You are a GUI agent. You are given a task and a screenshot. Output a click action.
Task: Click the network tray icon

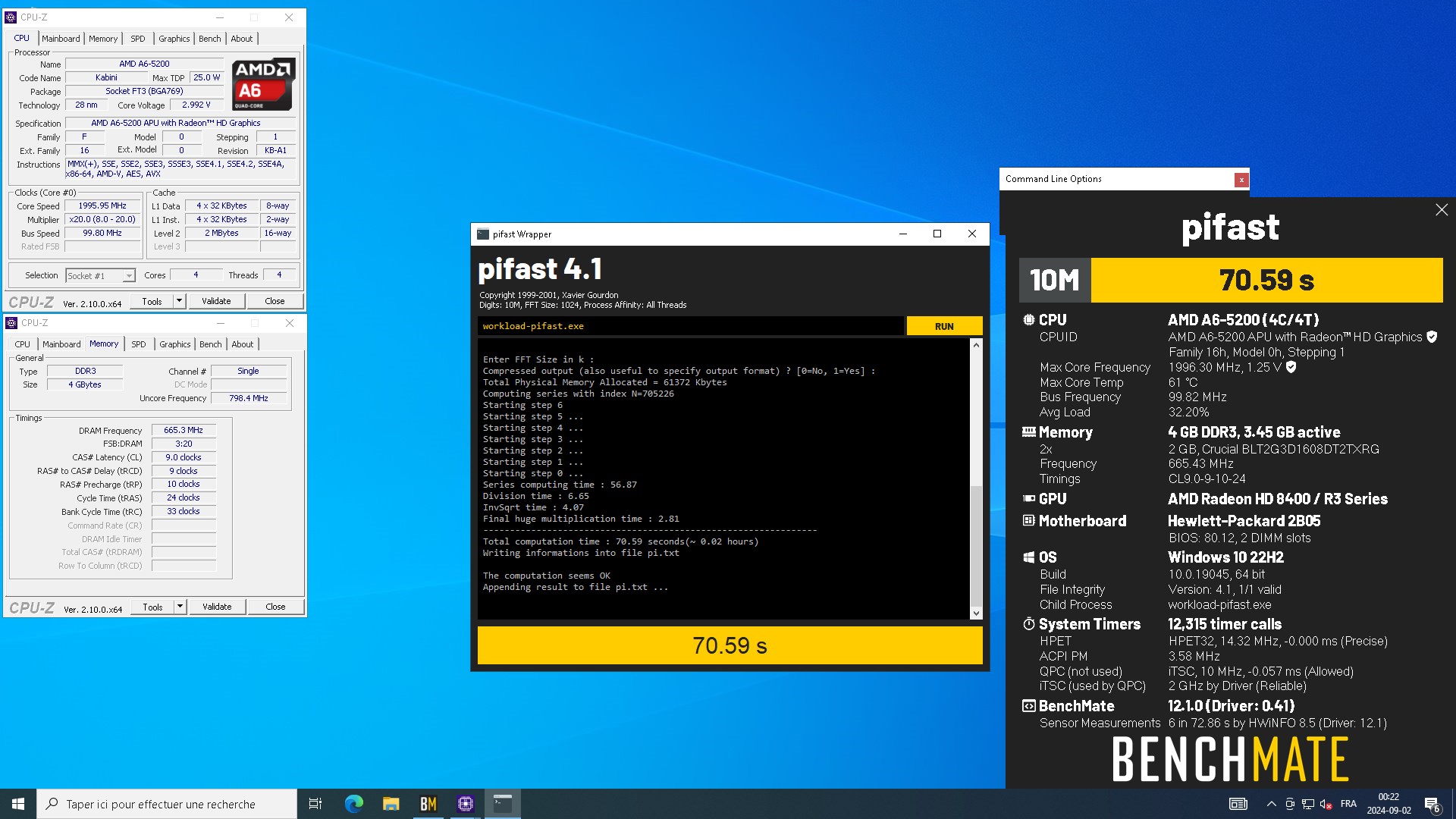pos(1308,804)
